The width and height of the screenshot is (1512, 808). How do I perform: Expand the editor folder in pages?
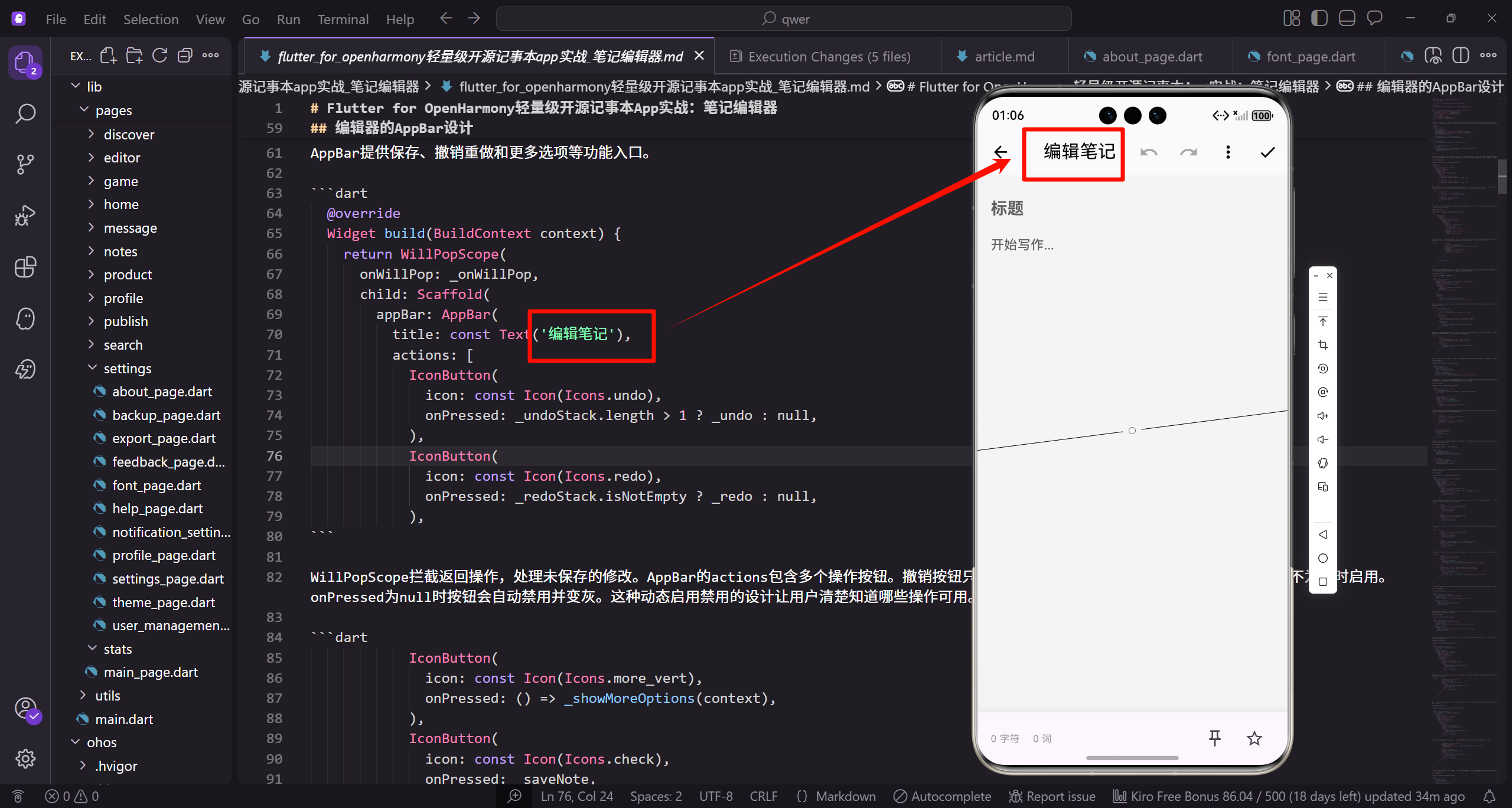tap(122, 158)
